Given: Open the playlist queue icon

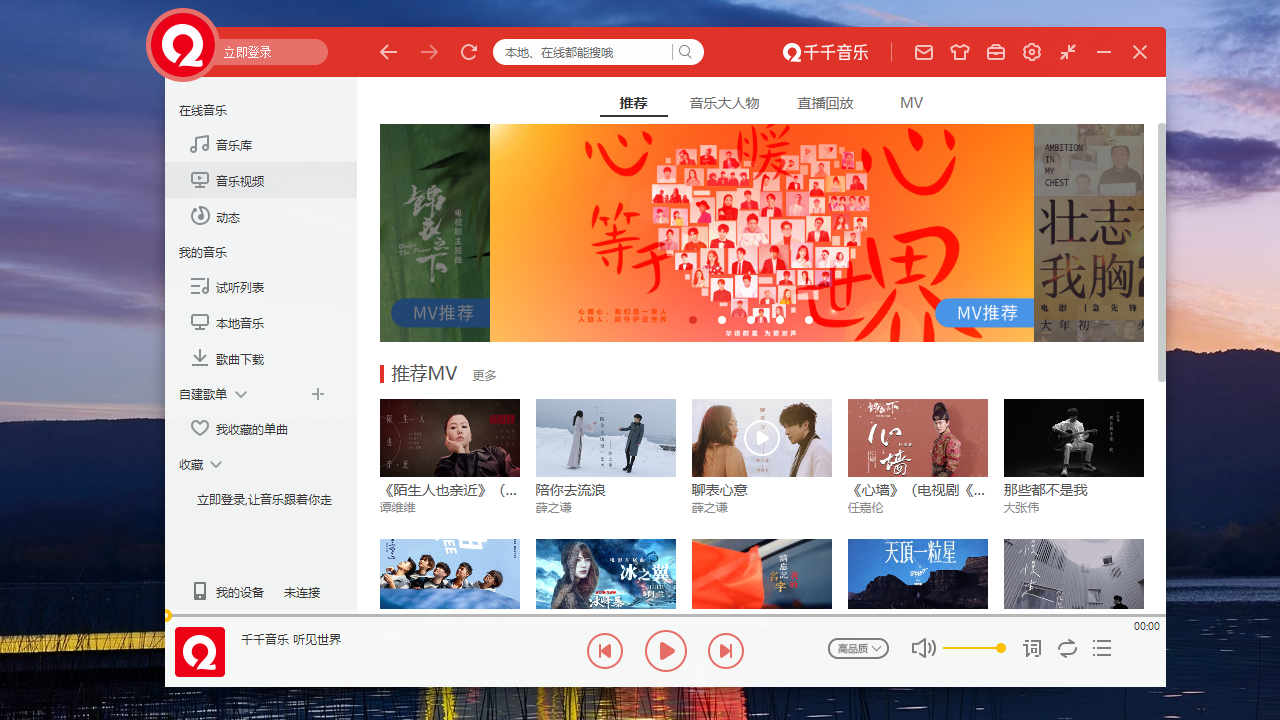Looking at the screenshot, I should tap(1102, 649).
